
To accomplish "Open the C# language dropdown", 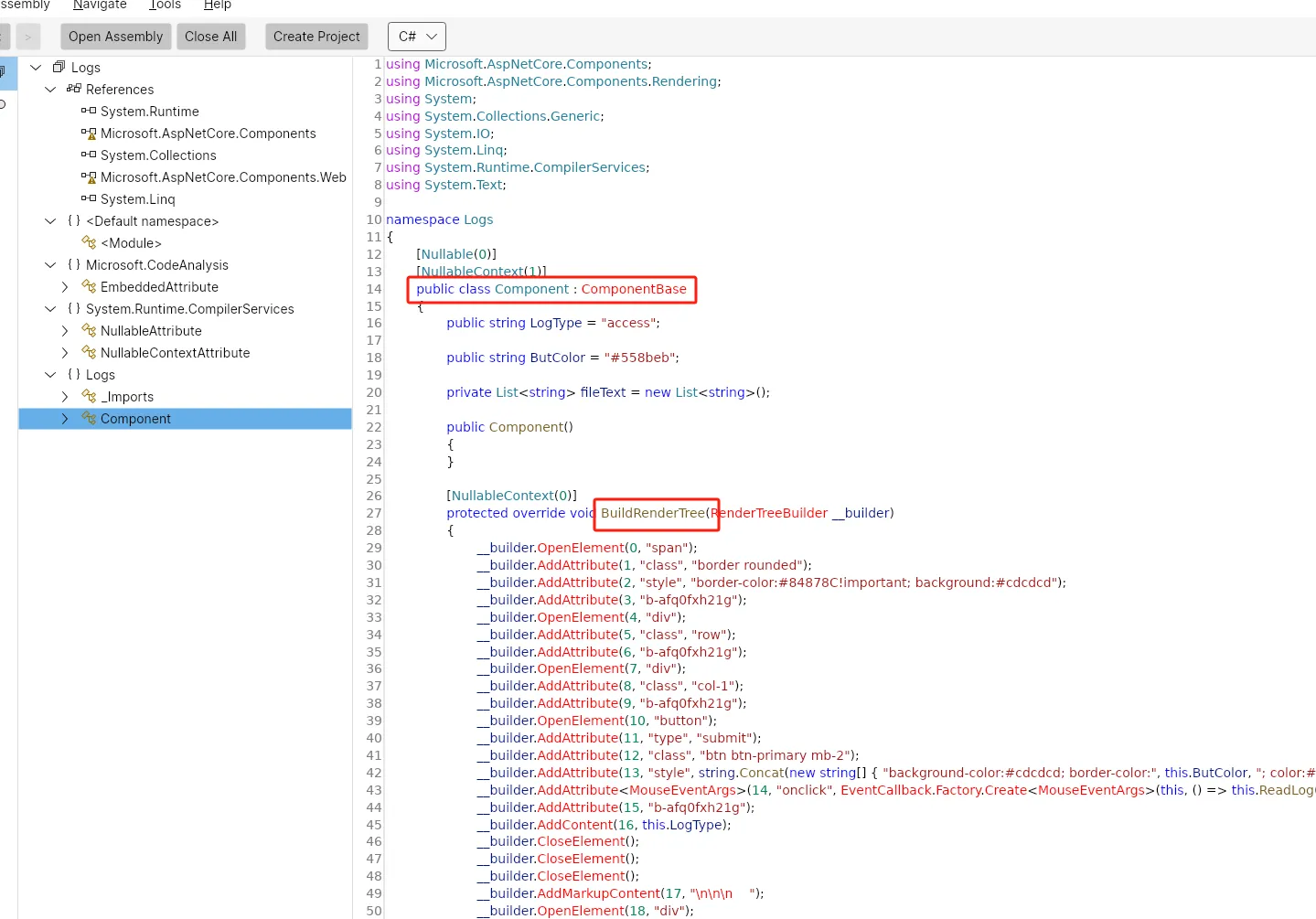I will tap(417, 37).
